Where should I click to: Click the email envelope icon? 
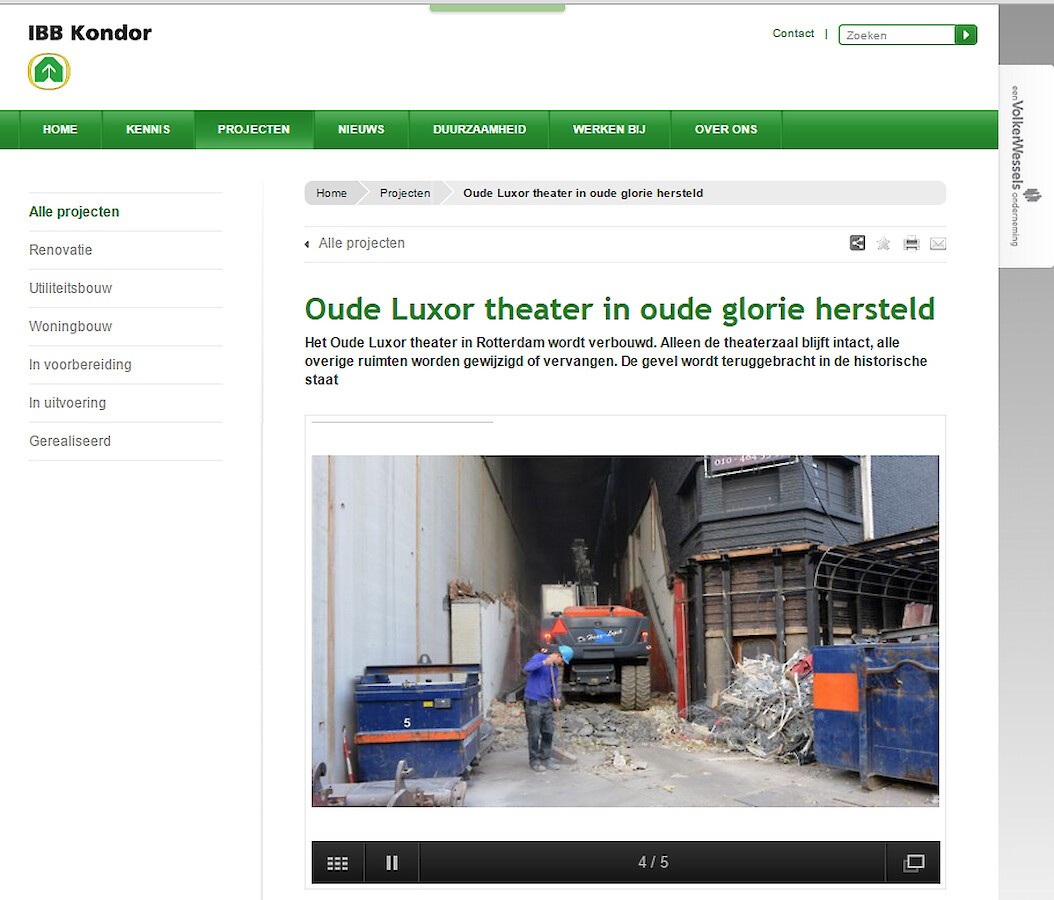(x=938, y=243)
